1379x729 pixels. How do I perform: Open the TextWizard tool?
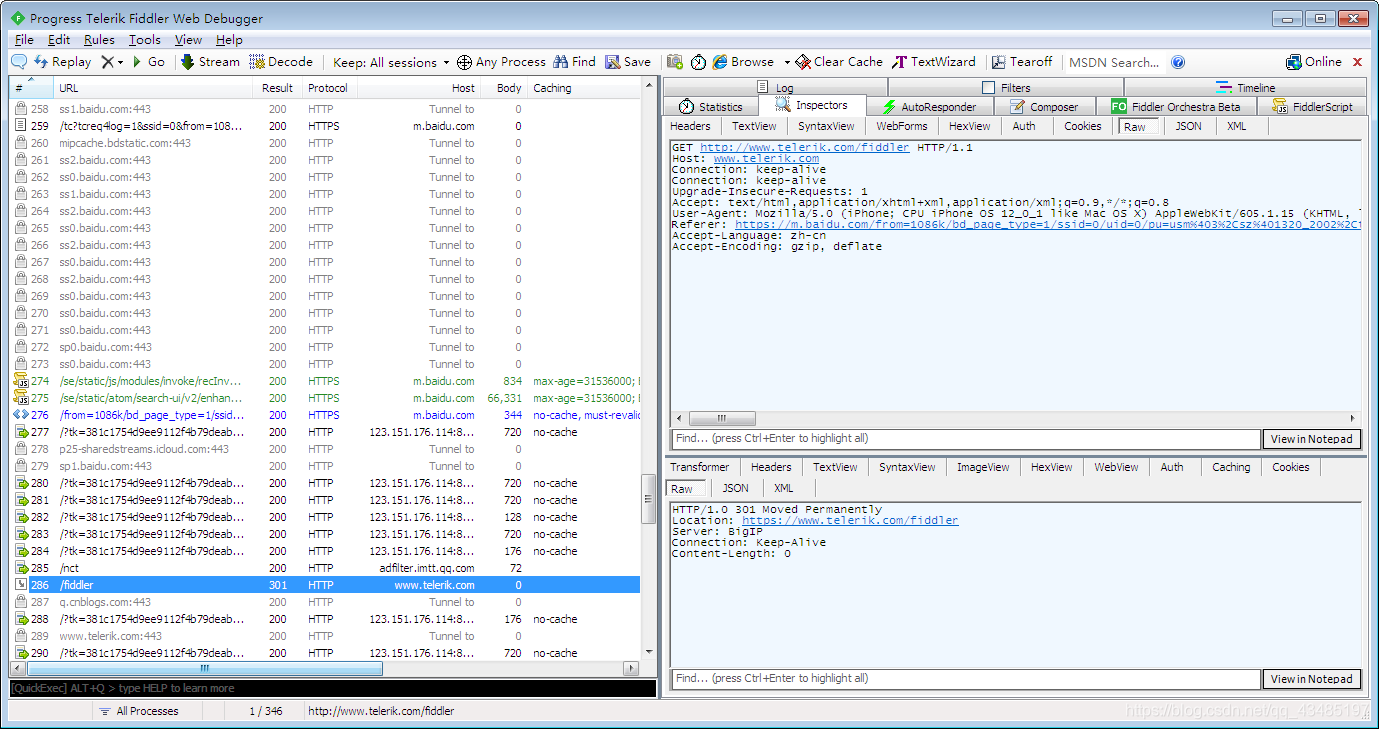pos(933,62)
